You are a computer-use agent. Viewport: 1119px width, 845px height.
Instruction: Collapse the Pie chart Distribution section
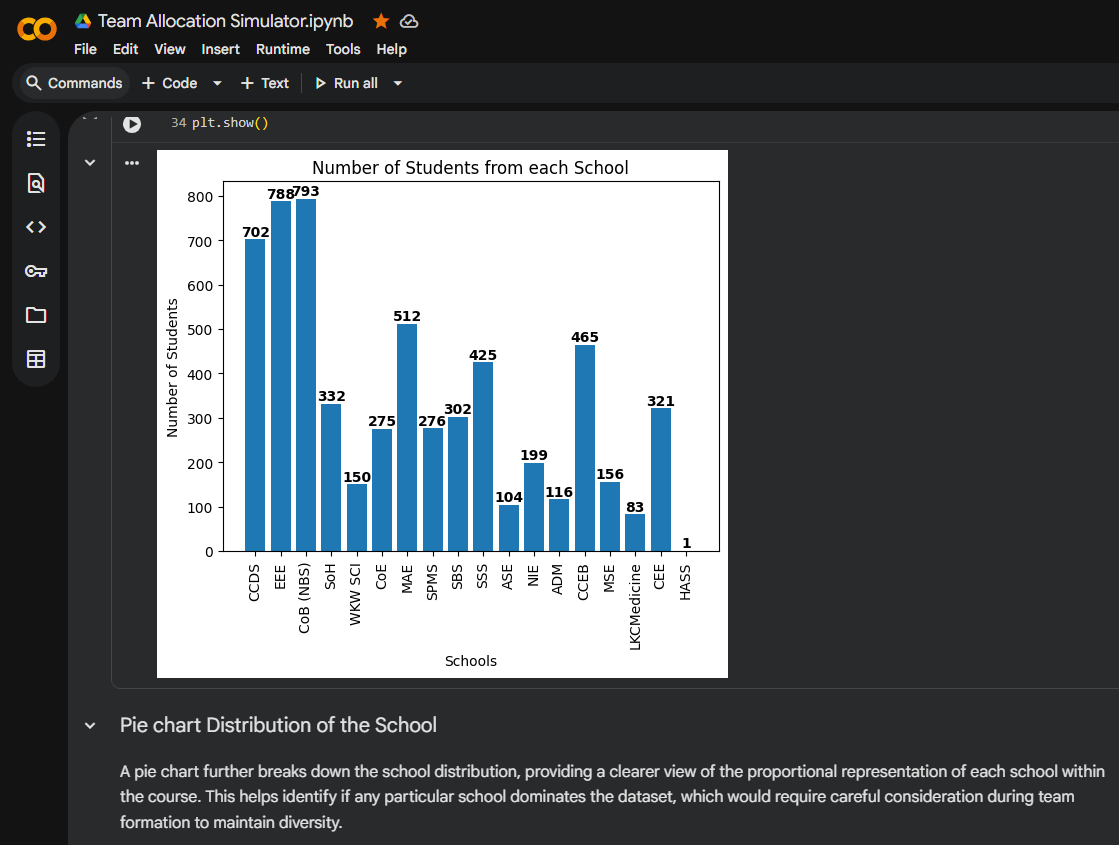90,725
